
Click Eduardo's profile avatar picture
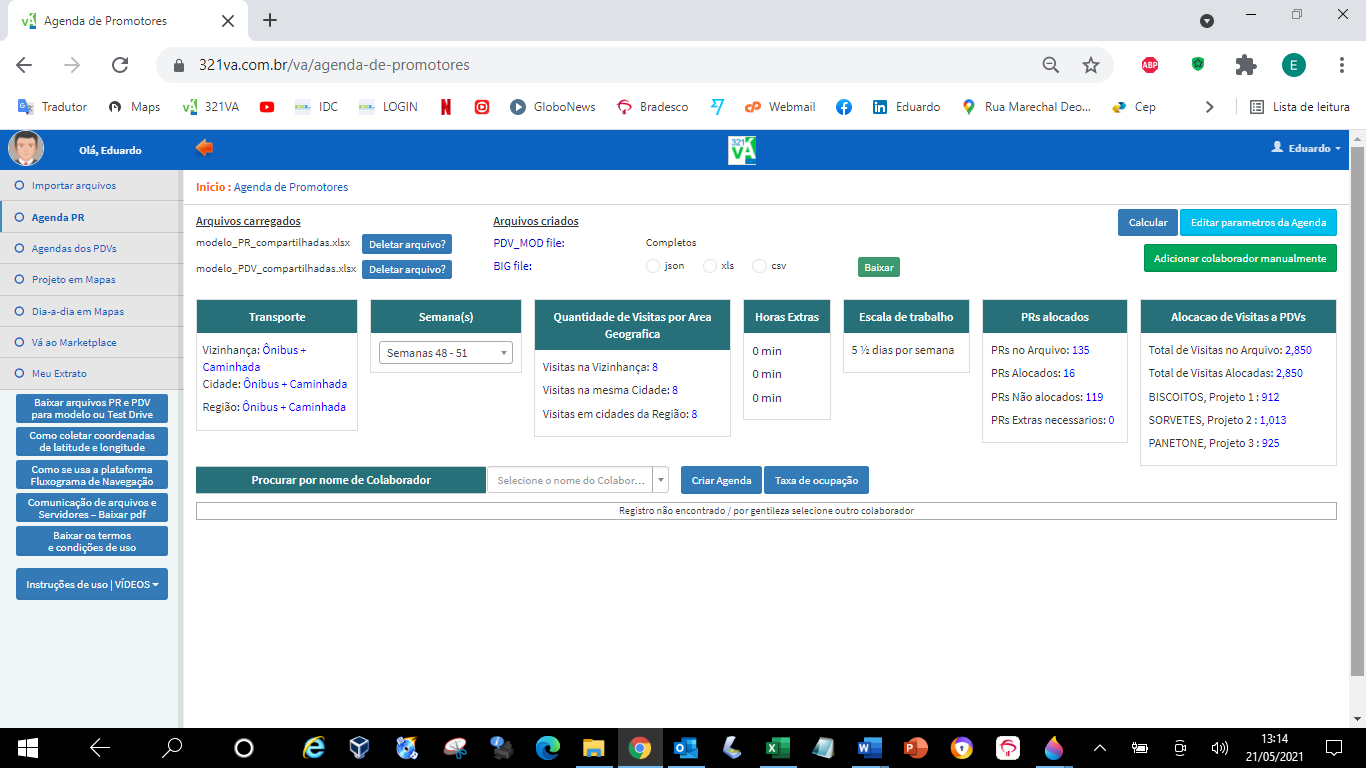(x=26, y=149)
